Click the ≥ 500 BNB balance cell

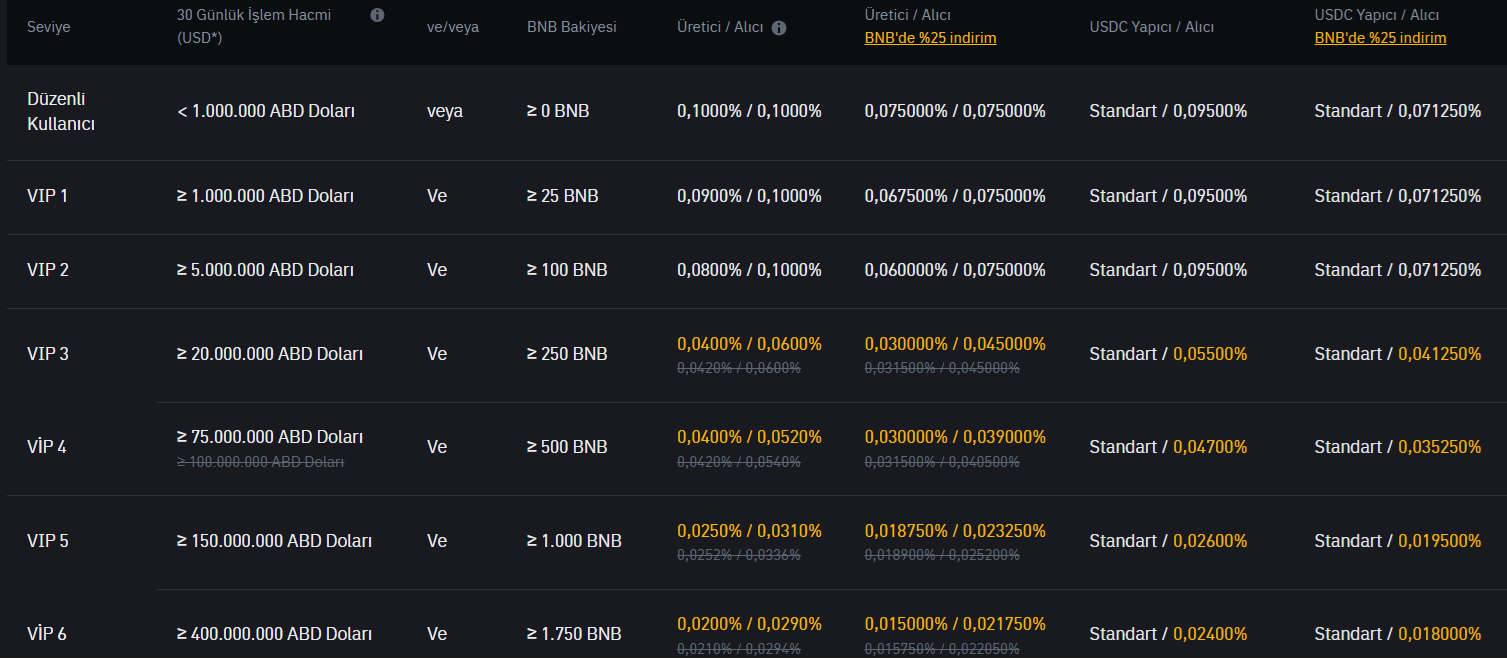[567, 447]
